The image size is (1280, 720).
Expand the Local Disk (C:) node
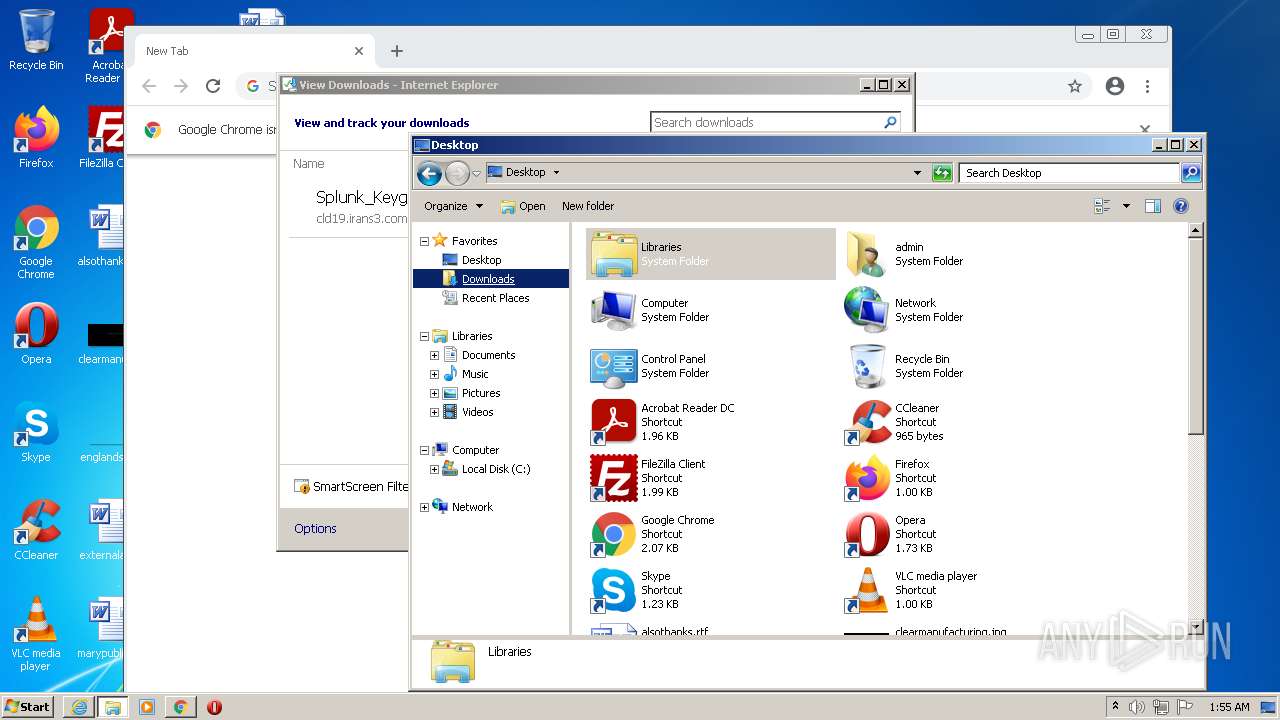434,469
